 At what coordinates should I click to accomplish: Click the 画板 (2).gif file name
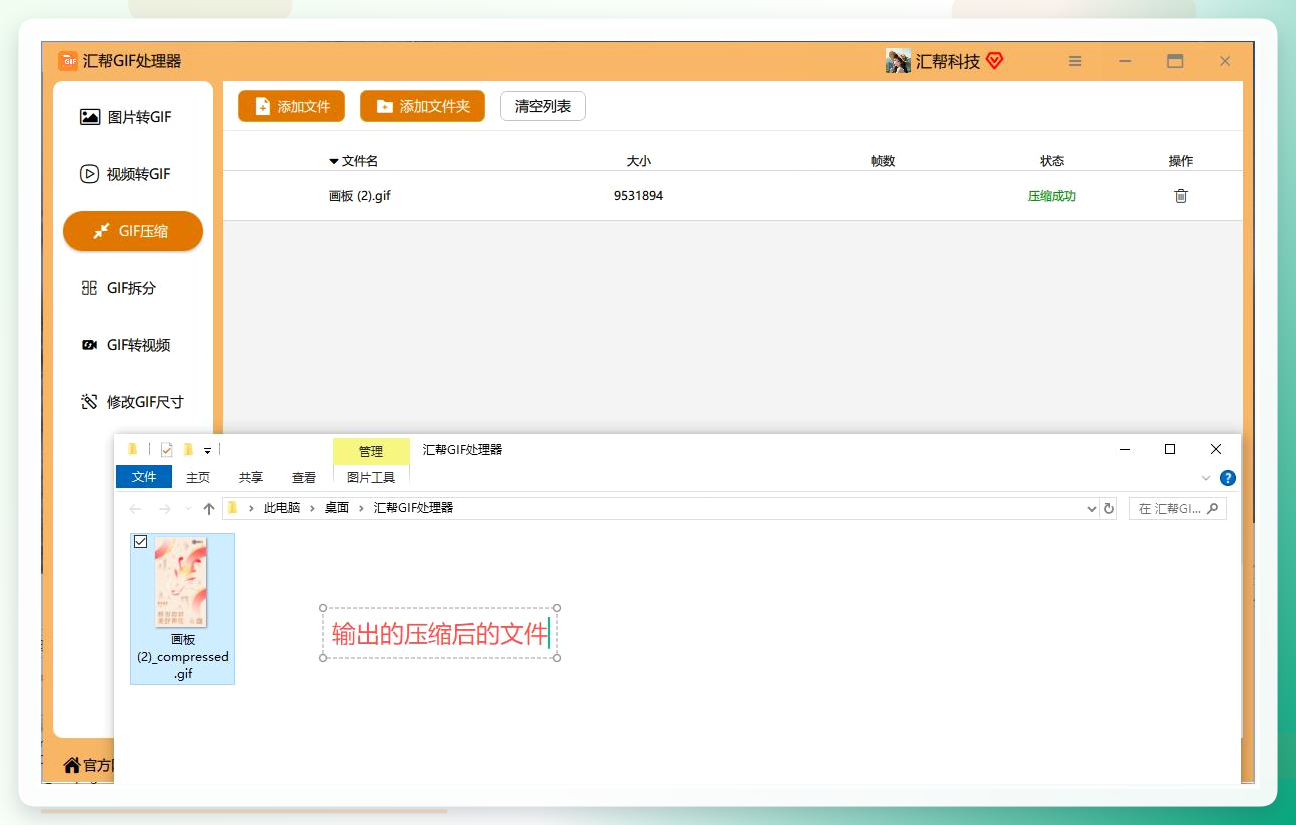click(x=360, y=196)
